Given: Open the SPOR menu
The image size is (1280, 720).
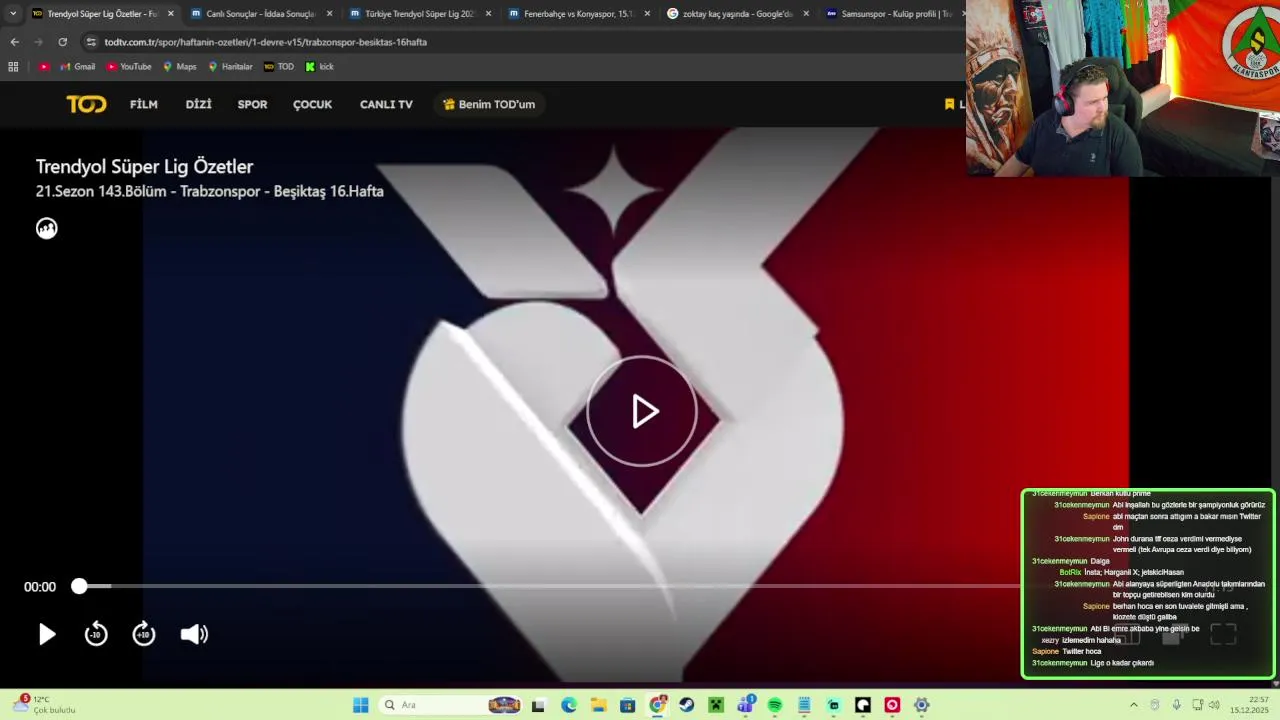Looking at the screenshot, I should pyautogui.click(x=252, y=104).
